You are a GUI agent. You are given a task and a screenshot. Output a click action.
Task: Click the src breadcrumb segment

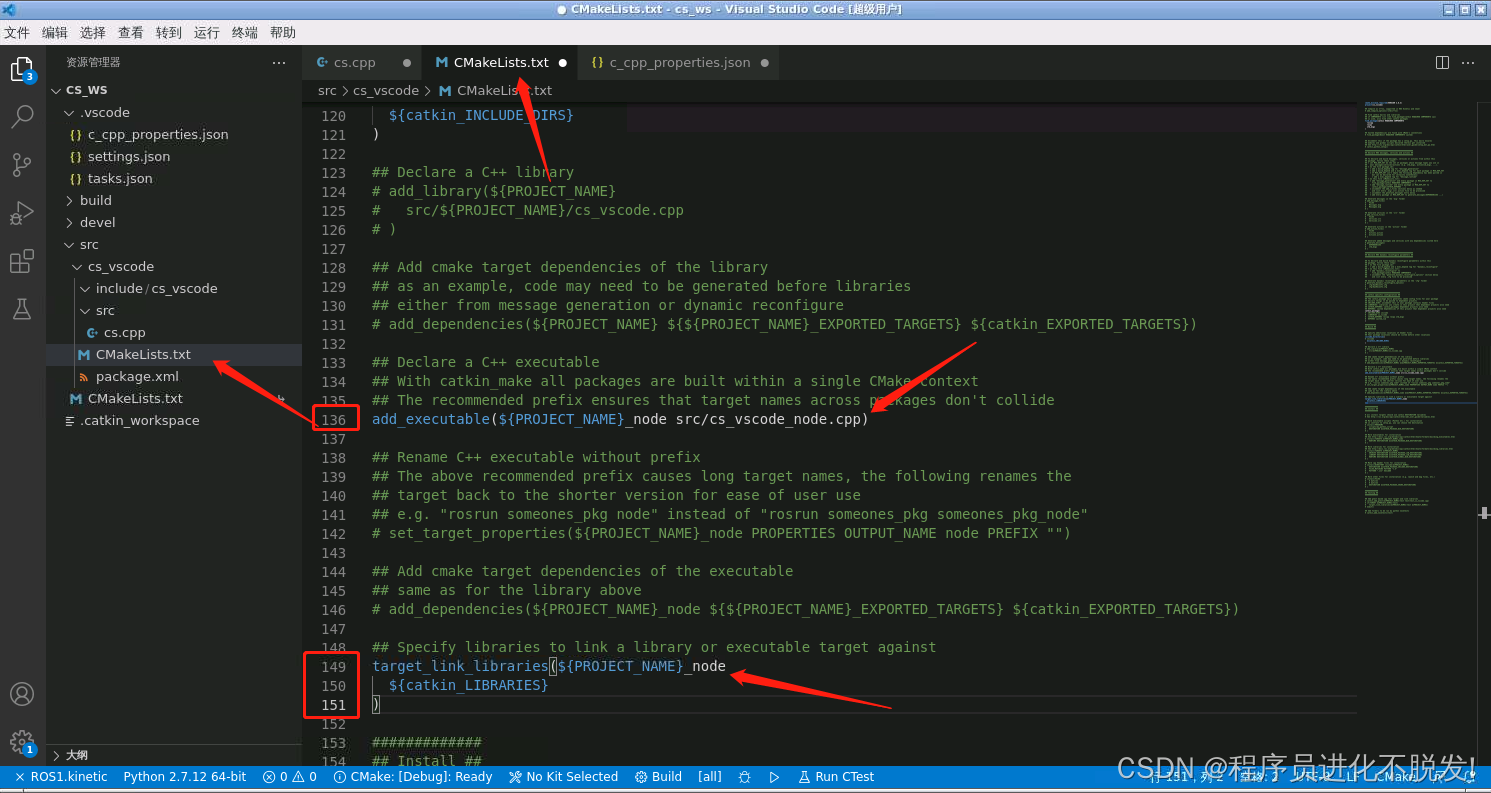click(x=327, y=90)
